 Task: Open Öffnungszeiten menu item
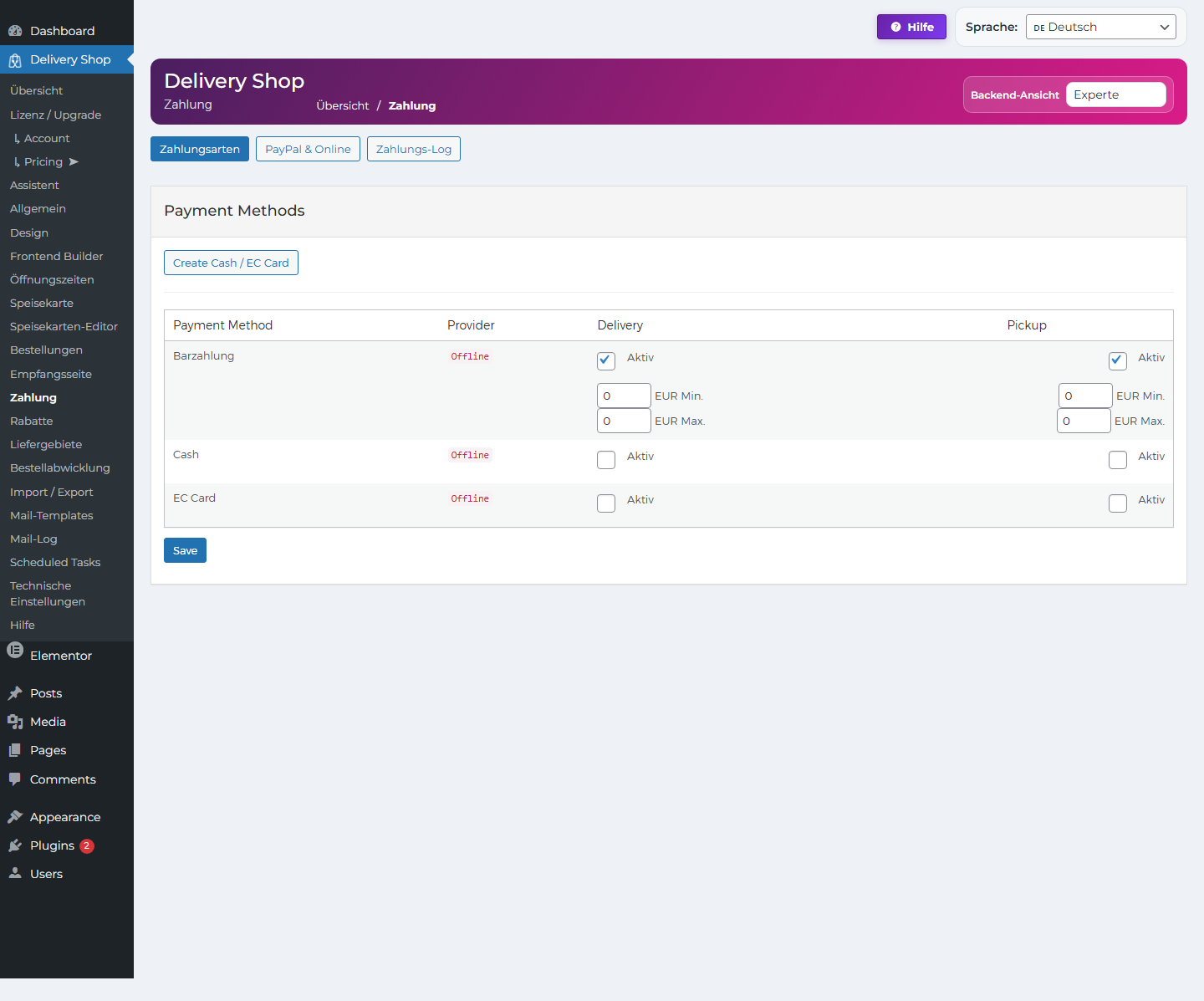[x=52, y=279]
